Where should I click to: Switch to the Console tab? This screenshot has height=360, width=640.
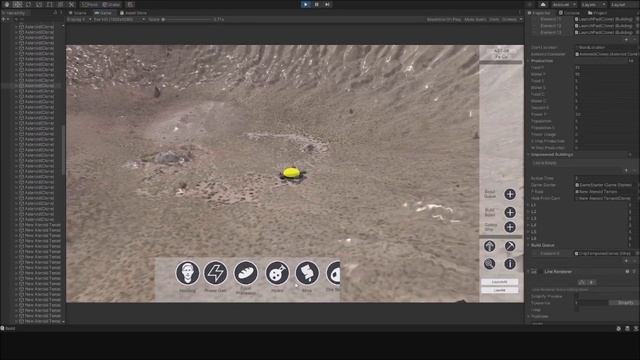pos(569,13)
